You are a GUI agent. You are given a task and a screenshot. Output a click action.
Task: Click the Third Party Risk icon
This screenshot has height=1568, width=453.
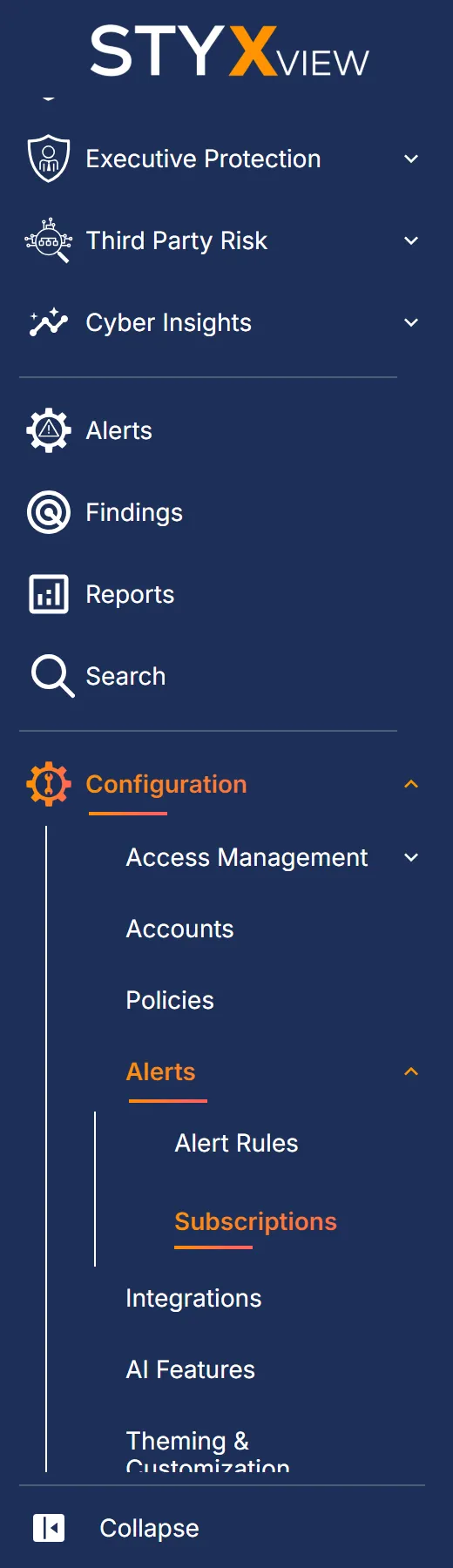click(x=49, y=240)
